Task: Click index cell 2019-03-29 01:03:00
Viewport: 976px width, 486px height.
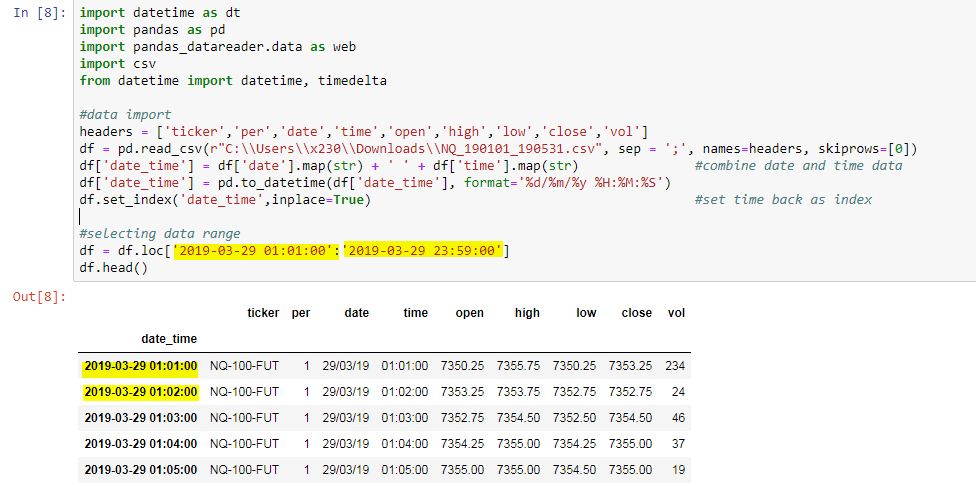Action: 141,418
